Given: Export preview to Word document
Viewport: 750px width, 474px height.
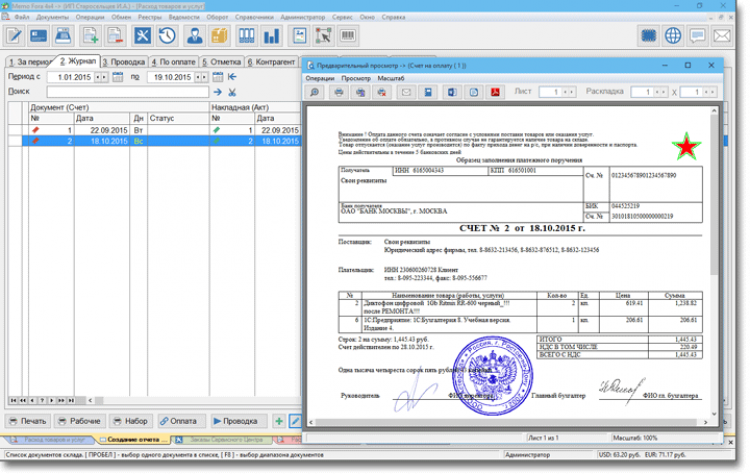Looking at the screenshot, I should click(451, 92).
